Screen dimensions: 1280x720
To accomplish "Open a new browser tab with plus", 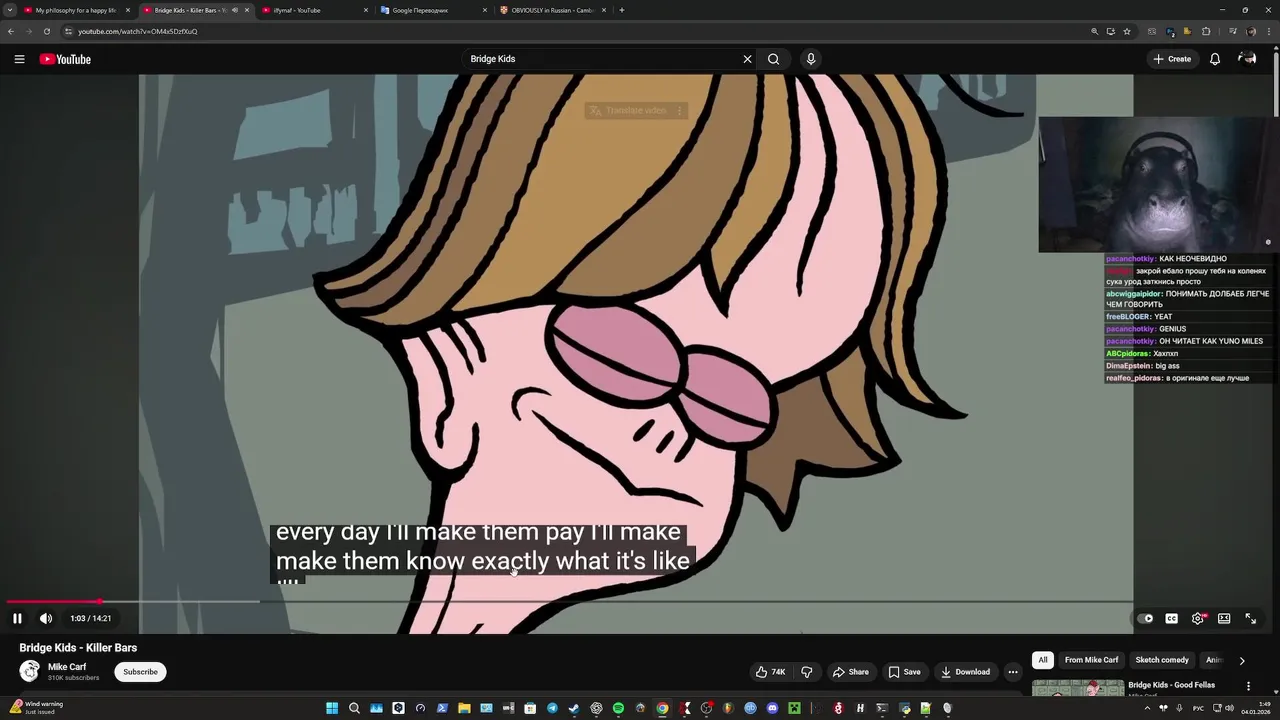I will (x=622, y=10).
